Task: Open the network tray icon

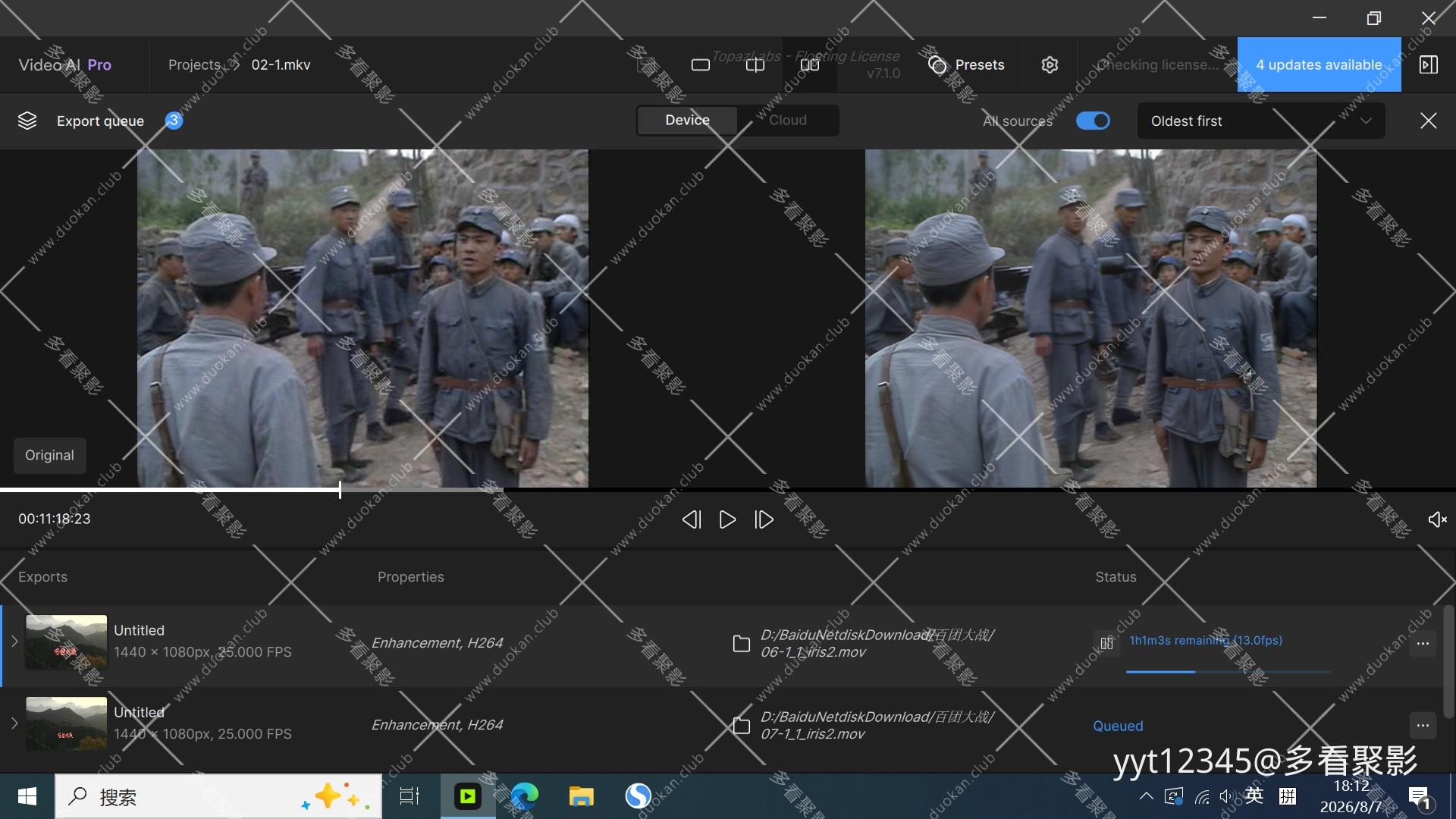Action: click(x=1202, y=796)
